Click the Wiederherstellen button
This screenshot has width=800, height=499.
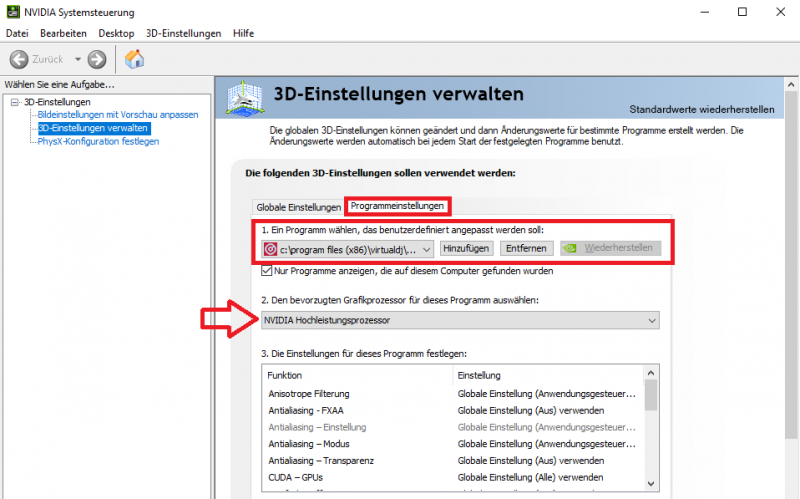pyautogui.click(x=610, y=248)
